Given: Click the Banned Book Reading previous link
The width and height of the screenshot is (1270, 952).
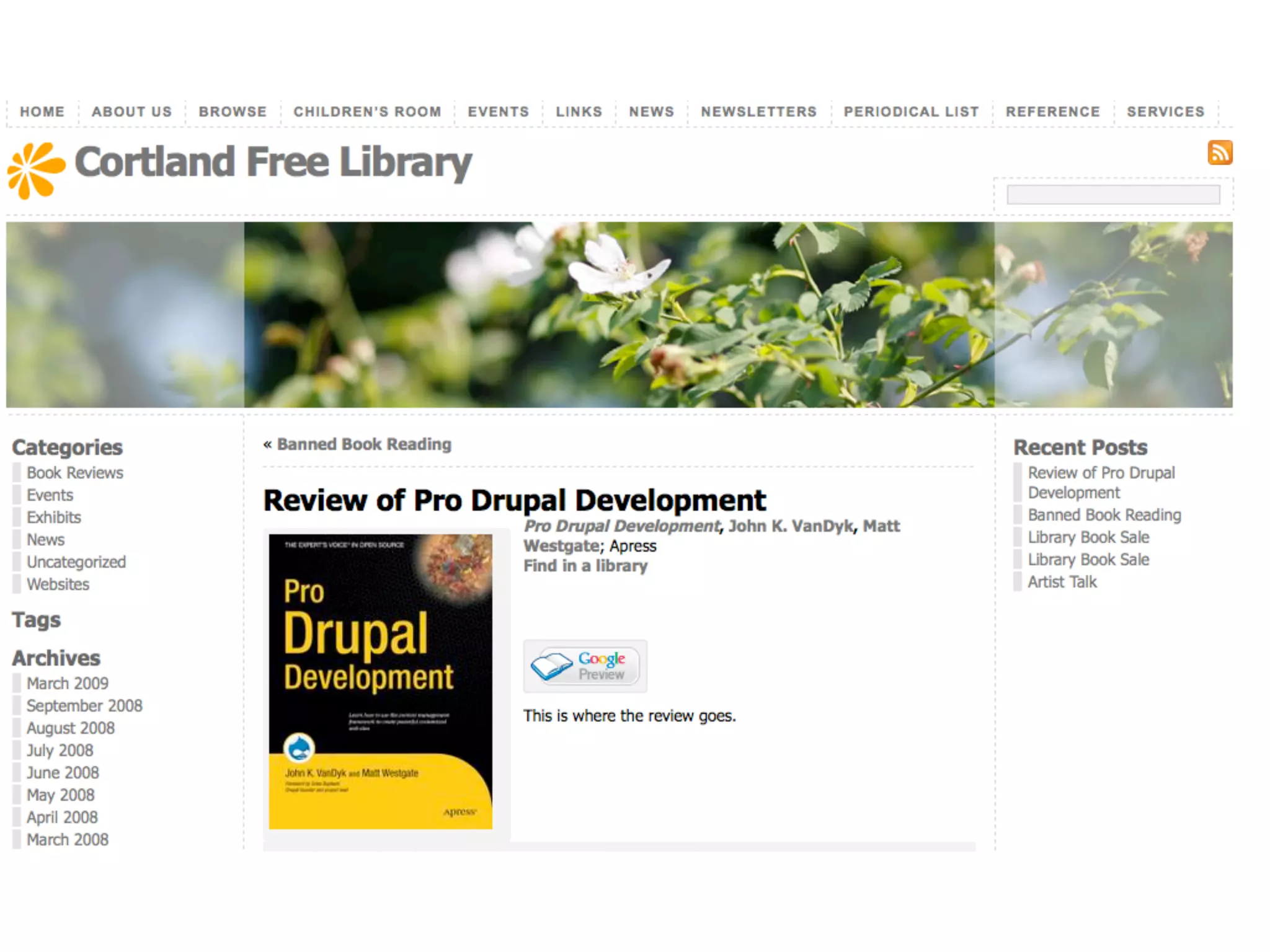Looking at the screenshot, I should (x=364, y=444).
